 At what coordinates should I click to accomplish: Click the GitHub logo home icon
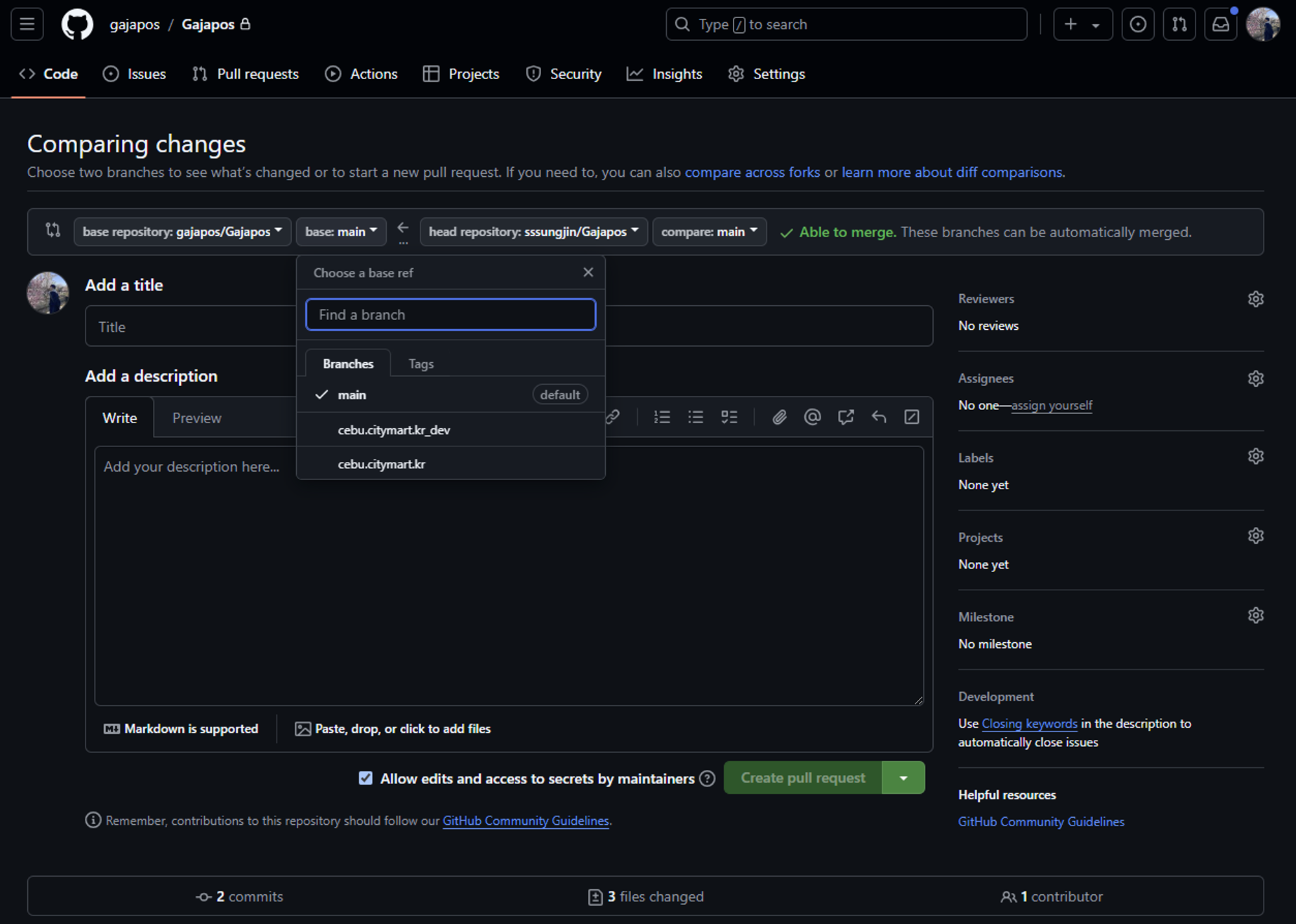(77, 25)
